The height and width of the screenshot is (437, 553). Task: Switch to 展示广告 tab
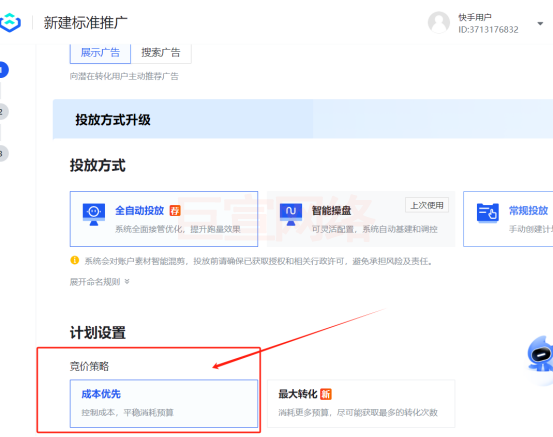pyautogui.click(x=100, y=53)
